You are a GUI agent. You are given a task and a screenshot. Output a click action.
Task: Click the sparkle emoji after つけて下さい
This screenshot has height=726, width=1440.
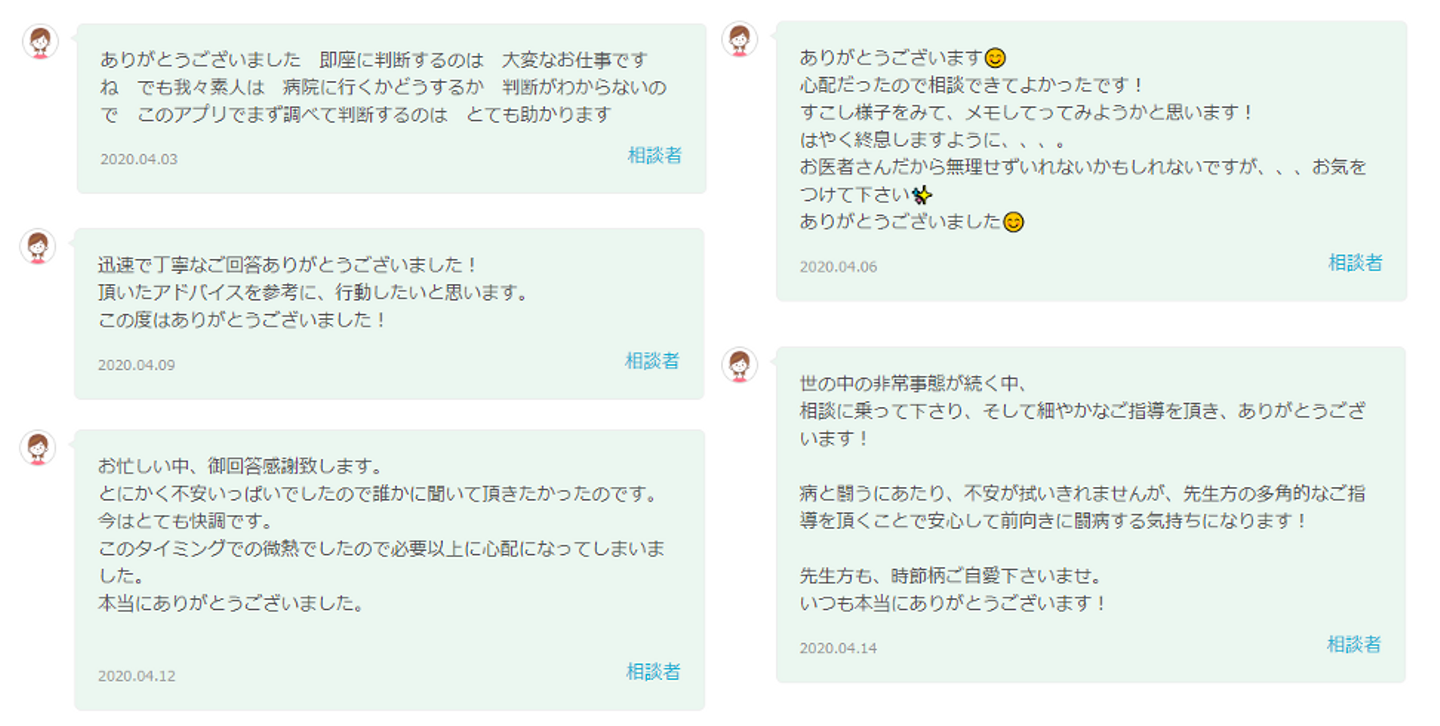tap(922, 195)
